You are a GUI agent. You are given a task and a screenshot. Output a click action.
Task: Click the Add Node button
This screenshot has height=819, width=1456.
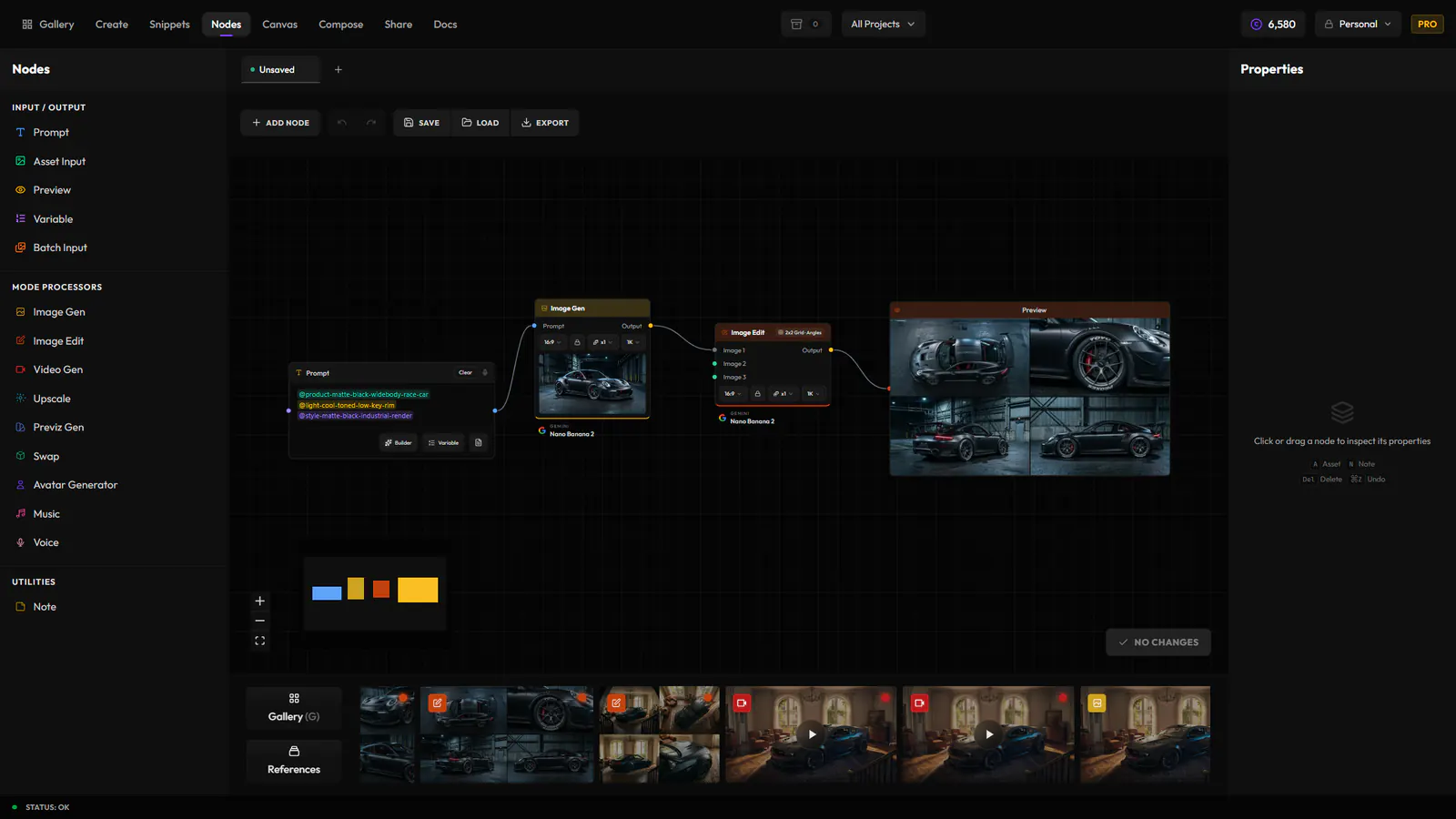point(280,123)
